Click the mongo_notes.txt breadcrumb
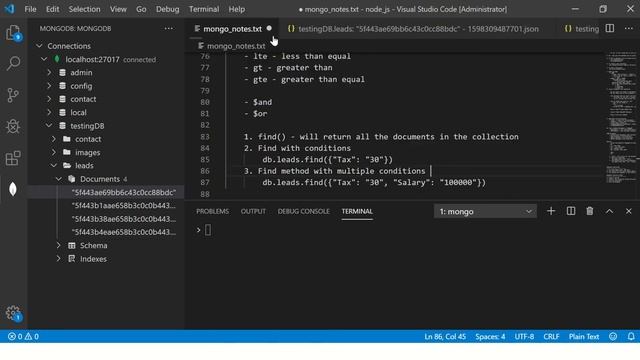 coord(232,46)
